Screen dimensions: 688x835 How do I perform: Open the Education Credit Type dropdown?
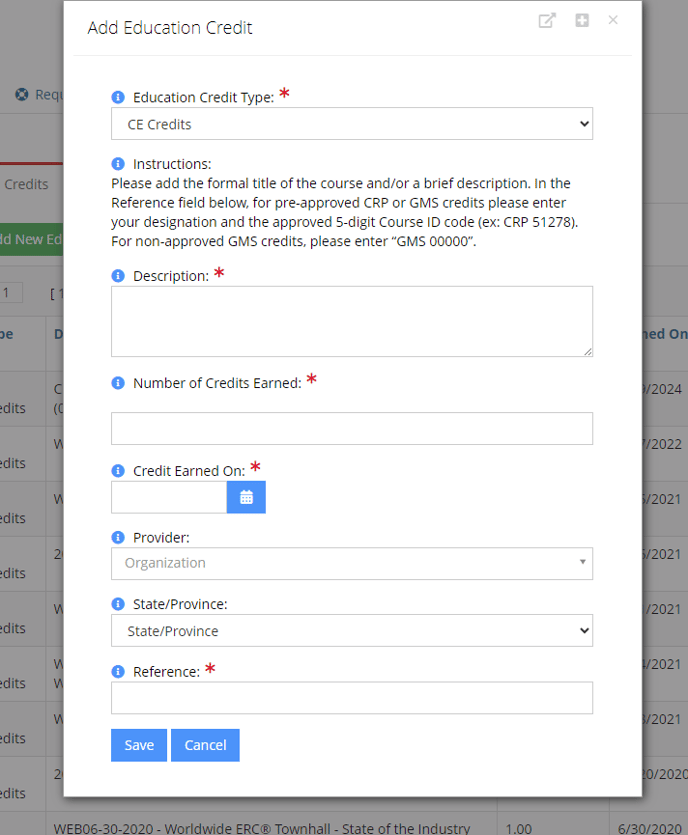pyautogui.click(x=351, y=124)
